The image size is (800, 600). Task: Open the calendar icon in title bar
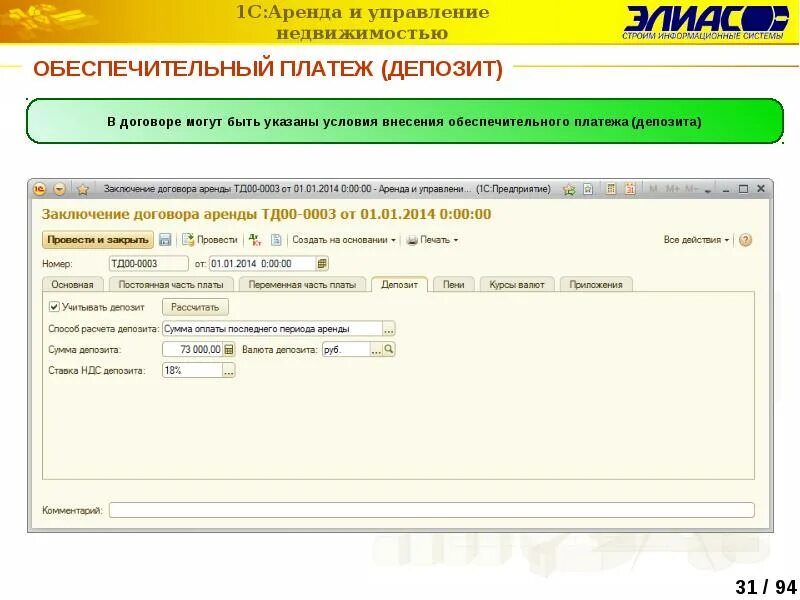click(x=630, y=189)
